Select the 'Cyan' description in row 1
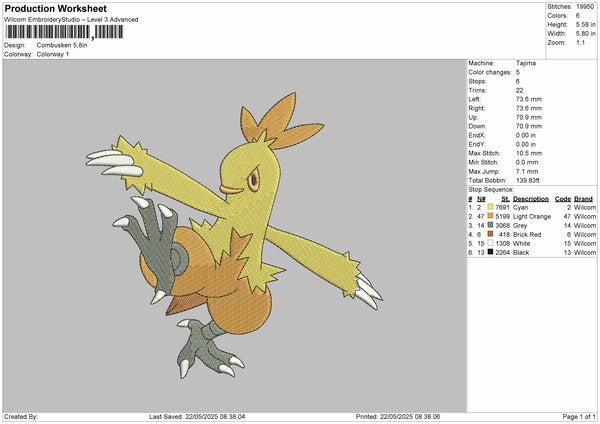This screenshot has height=424, width=600. [520, 207]
